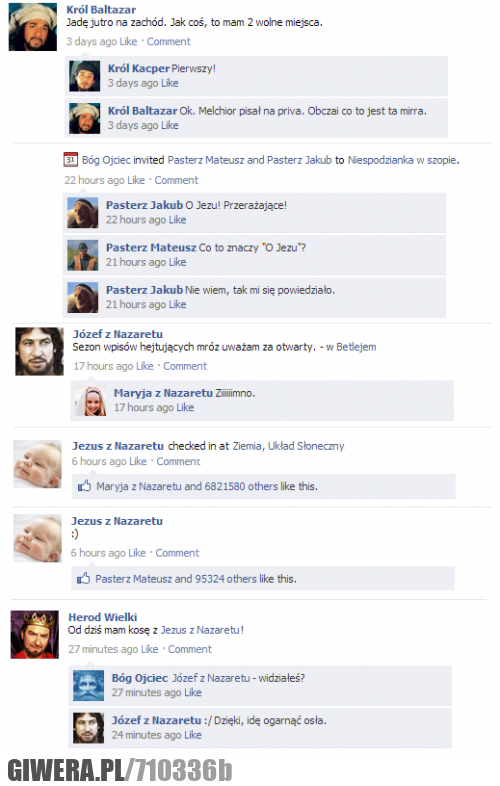Open Pasterz Mateusz profile name in comment
500x786 pixels.
click(151, 247)
